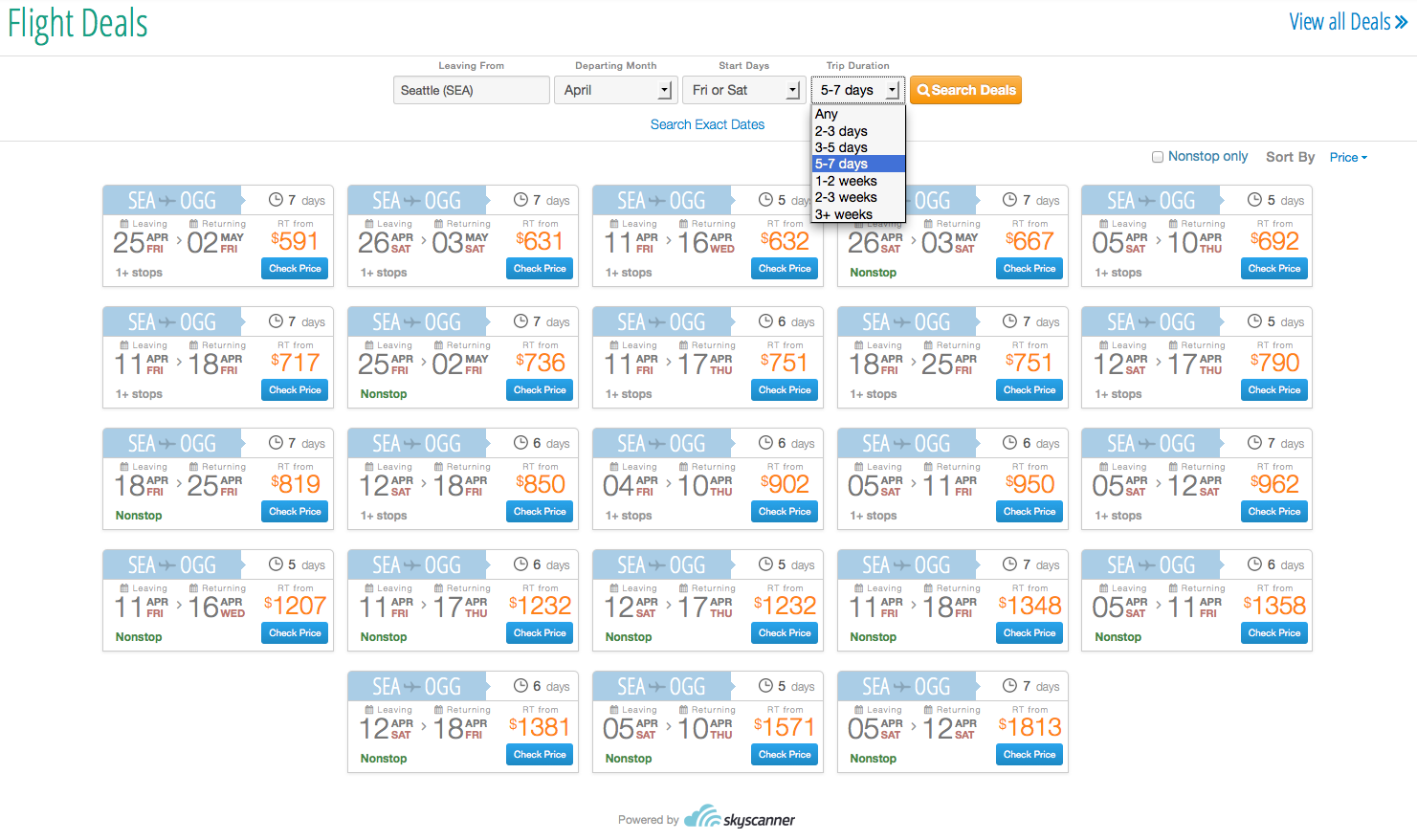Click the airplane icon on the $819 deal
1417x840 pixels.
pyautogui.click(x=167, y=444)
